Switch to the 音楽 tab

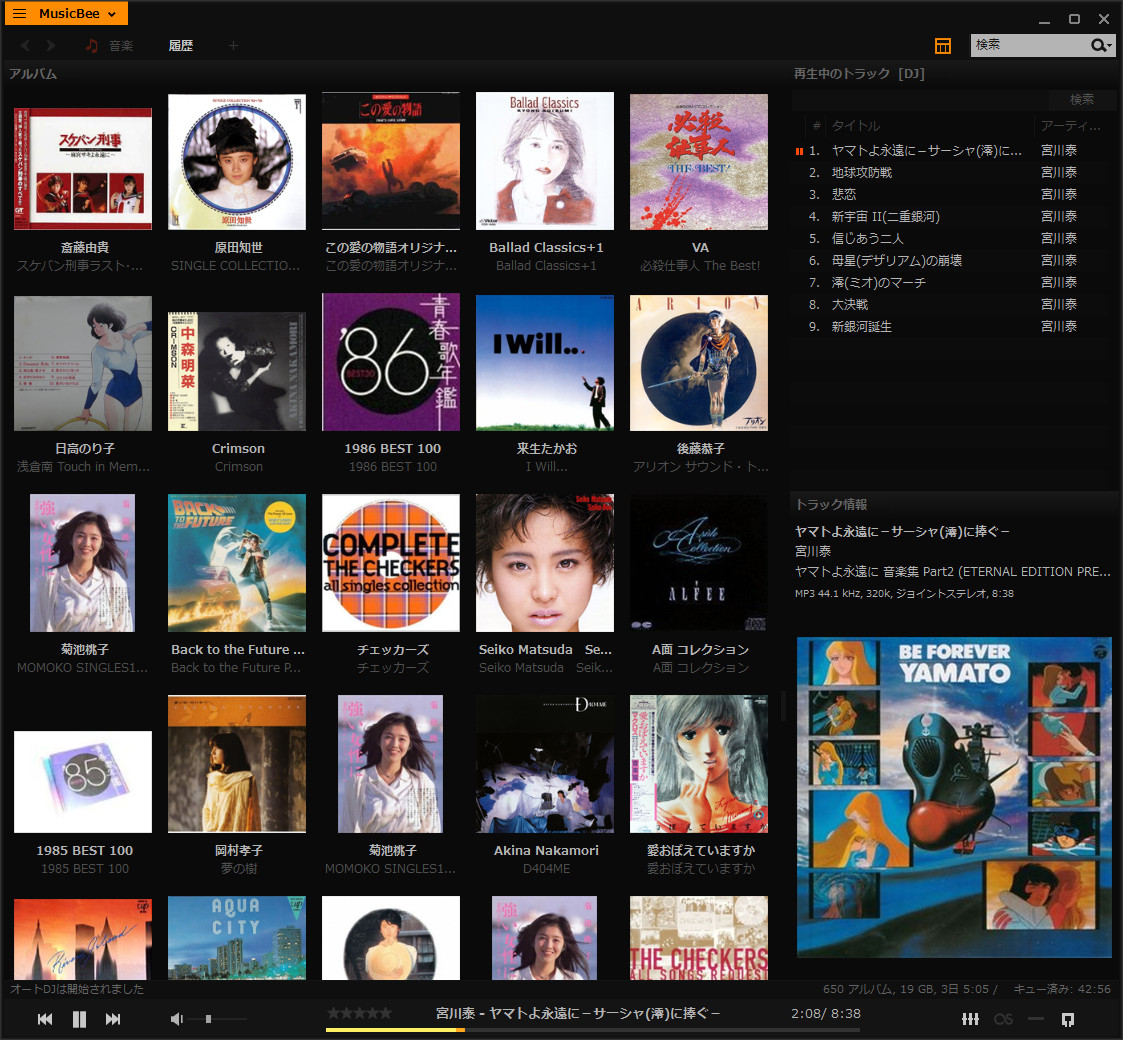coord(120,46)
